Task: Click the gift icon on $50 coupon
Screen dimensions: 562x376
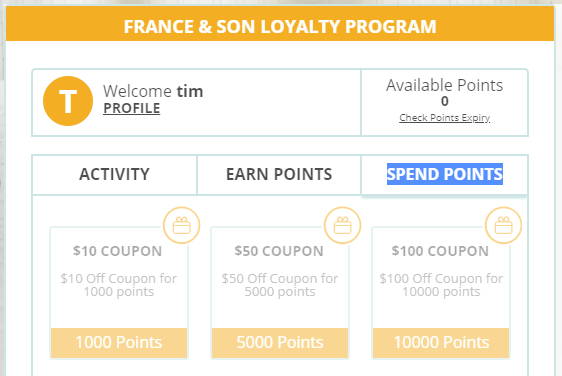Action: tap(343, 225)
